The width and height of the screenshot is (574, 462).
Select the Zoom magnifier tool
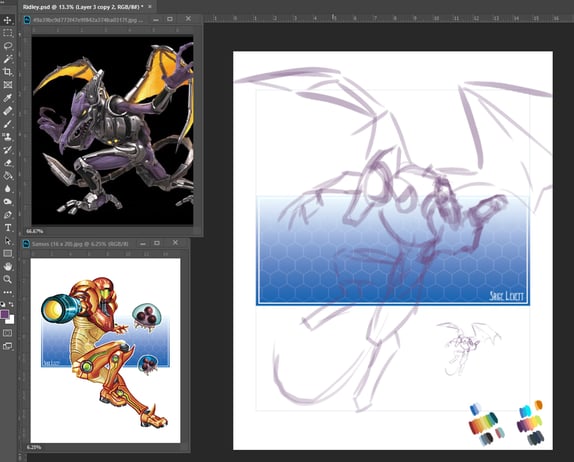(7, 279)
